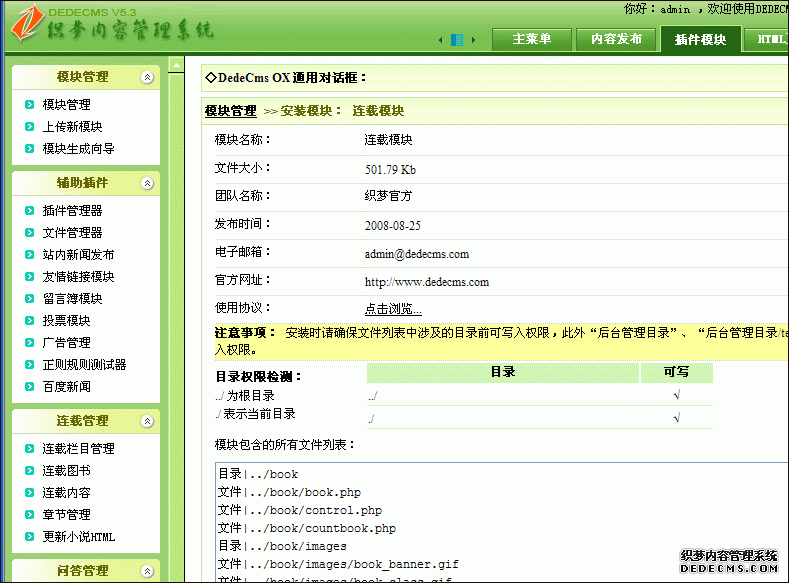The image size is (789, 583).
Task: Open 连载内容 list
Action: pyautogui.click(x=67, y=493)
